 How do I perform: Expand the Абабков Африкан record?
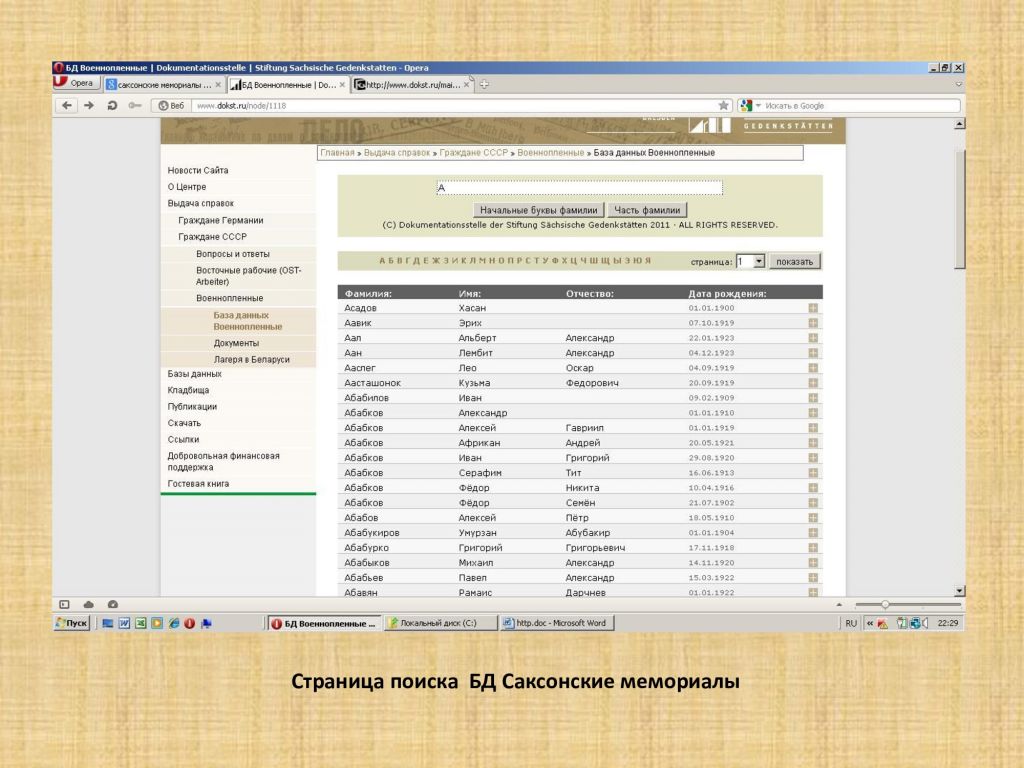pos(813,443)
